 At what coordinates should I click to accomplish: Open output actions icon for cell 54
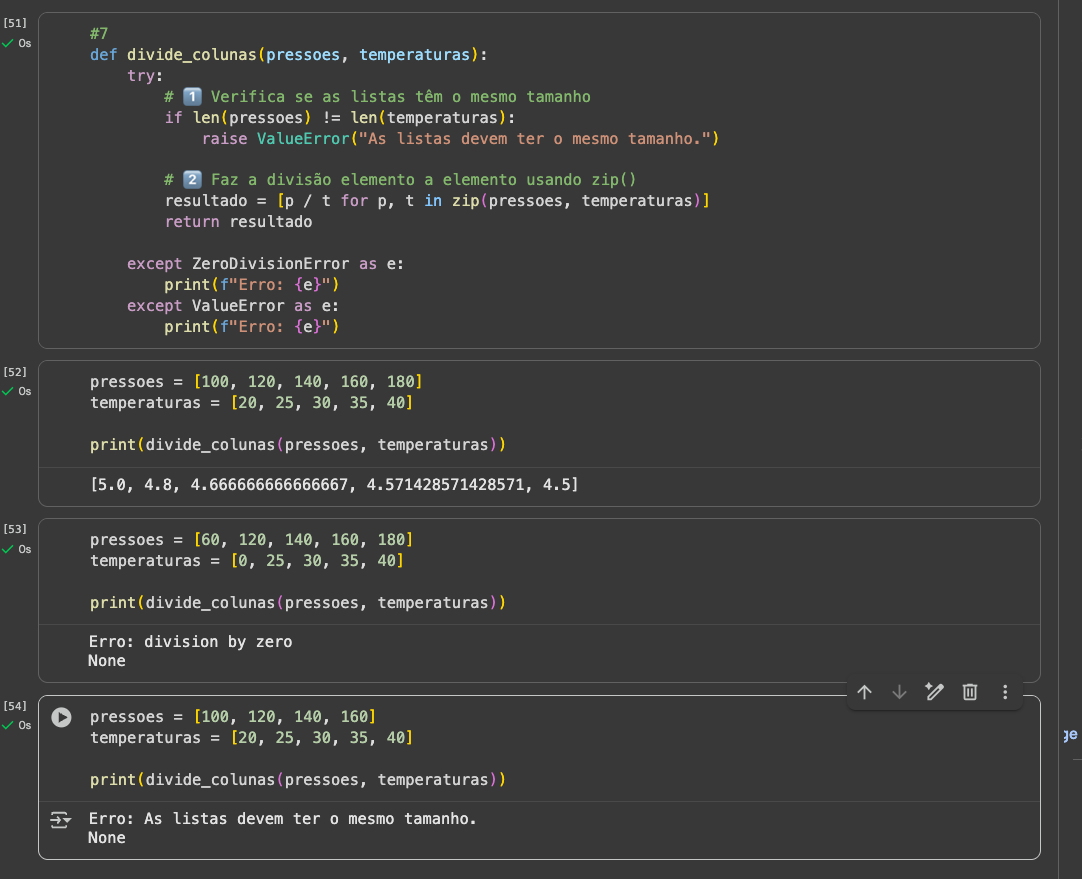(x=61, y=820)
